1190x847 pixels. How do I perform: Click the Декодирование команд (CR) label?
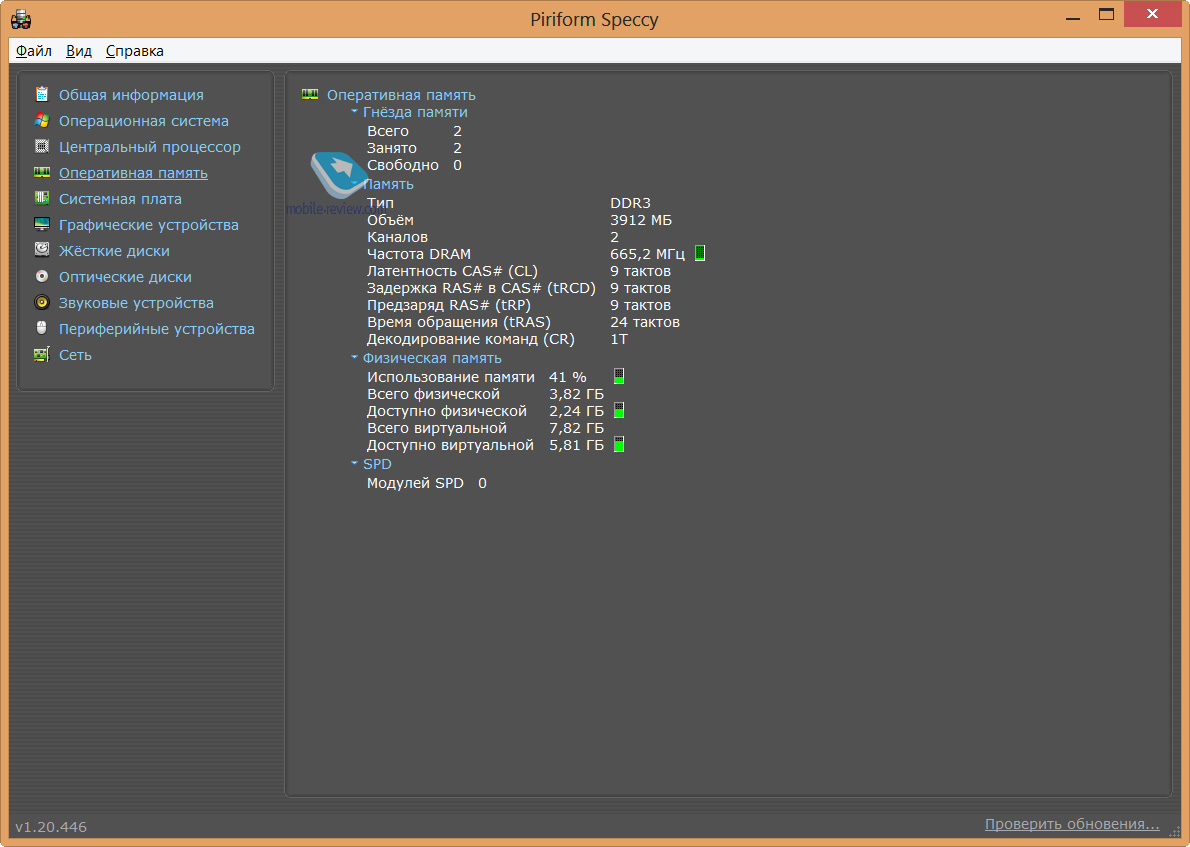coord(471,339)
